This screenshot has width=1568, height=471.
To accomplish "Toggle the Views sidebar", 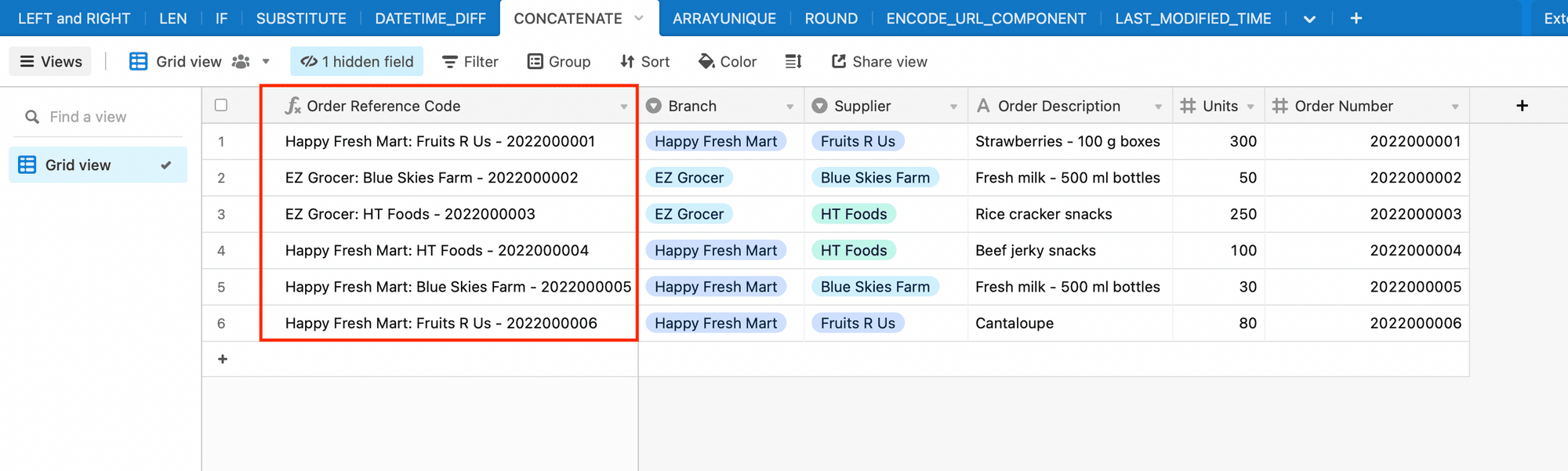I will tap(51, 61).
